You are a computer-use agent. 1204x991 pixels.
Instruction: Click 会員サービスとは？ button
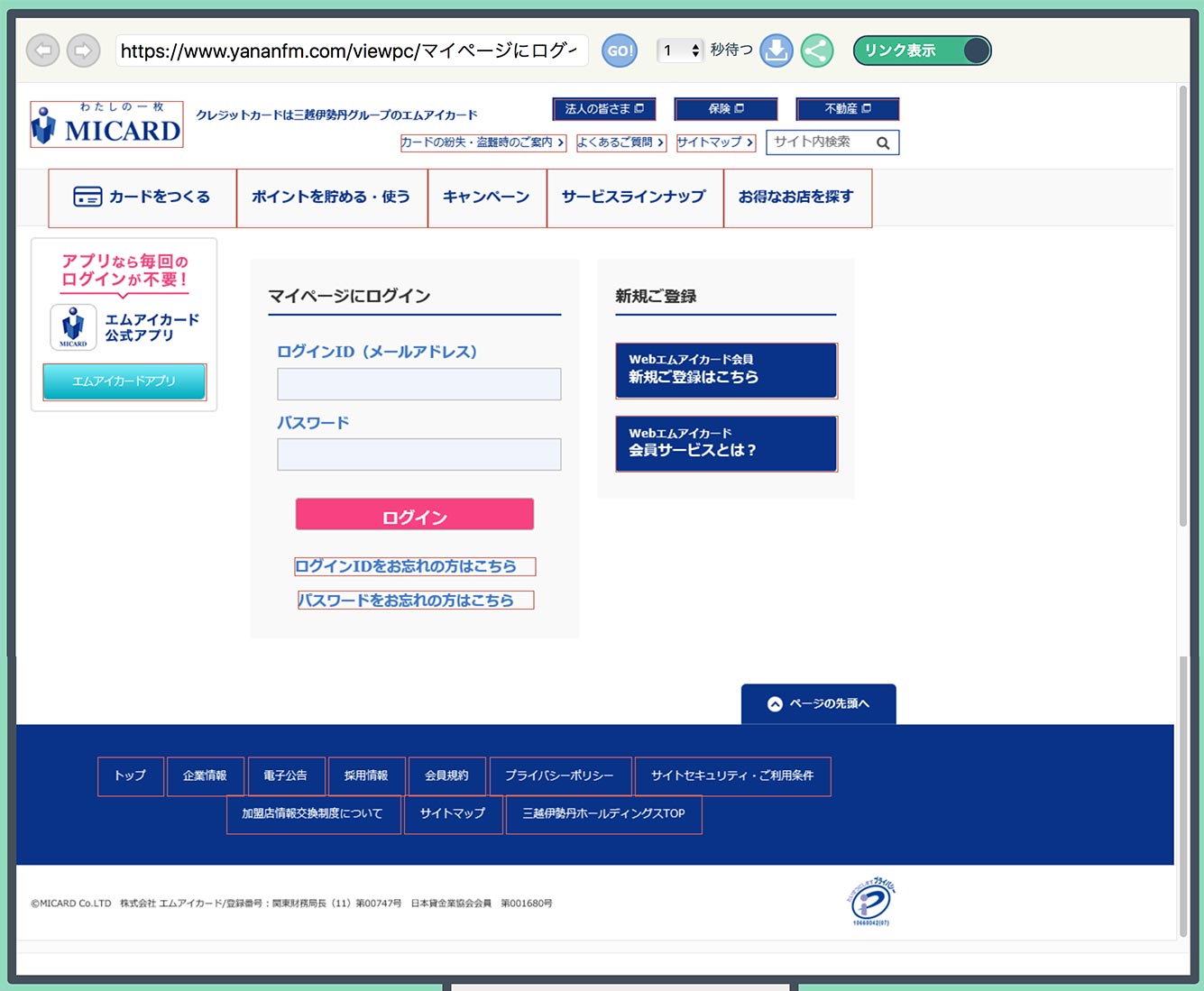726,444
